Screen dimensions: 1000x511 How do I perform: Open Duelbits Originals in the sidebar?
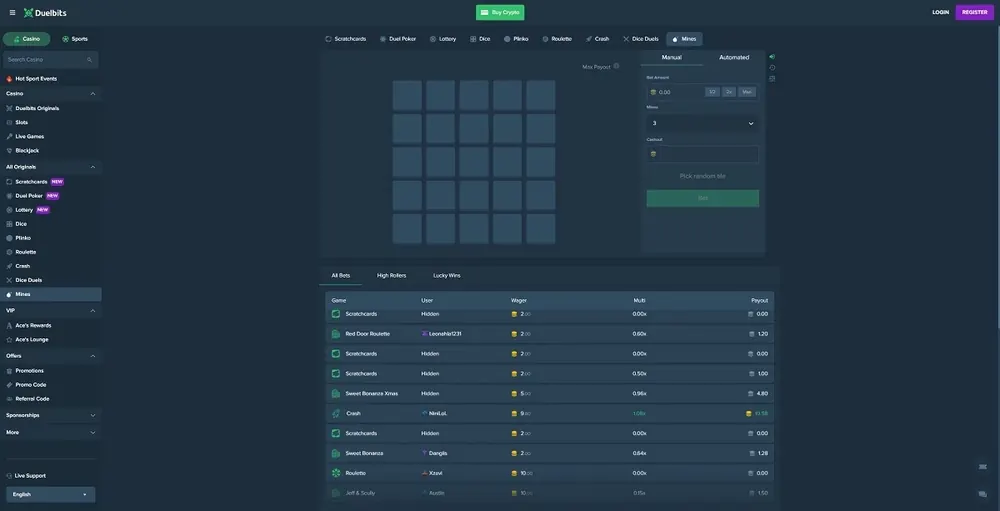pyautogui.click(x=37, y=108)
